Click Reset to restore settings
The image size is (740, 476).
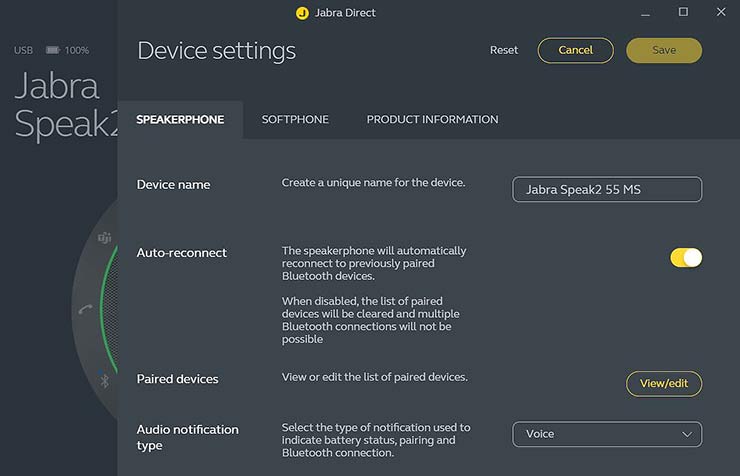click(504, 50)
